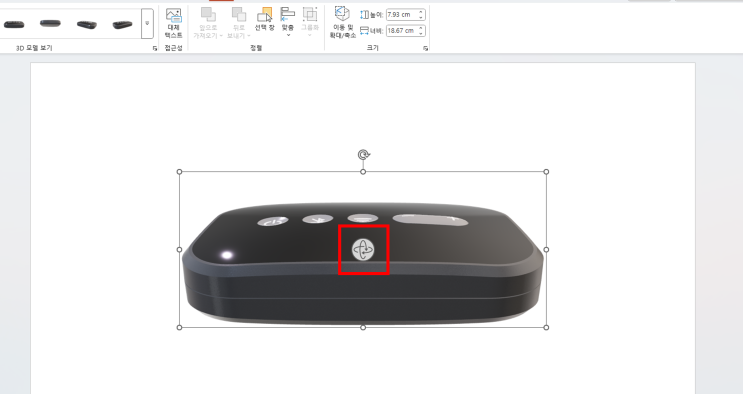Open the Group (그룹화) dropdown
This screenshot has width=743, height=394.
pos(310,22)
